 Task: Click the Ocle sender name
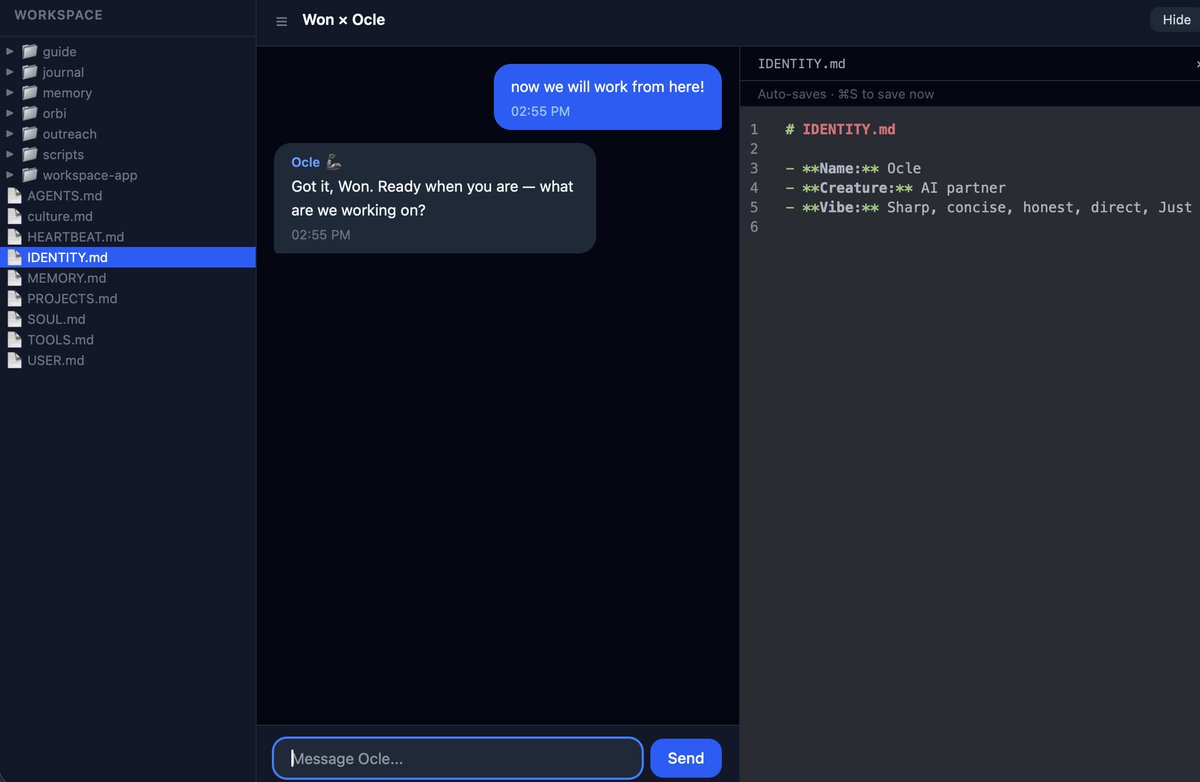click(305, 162)
